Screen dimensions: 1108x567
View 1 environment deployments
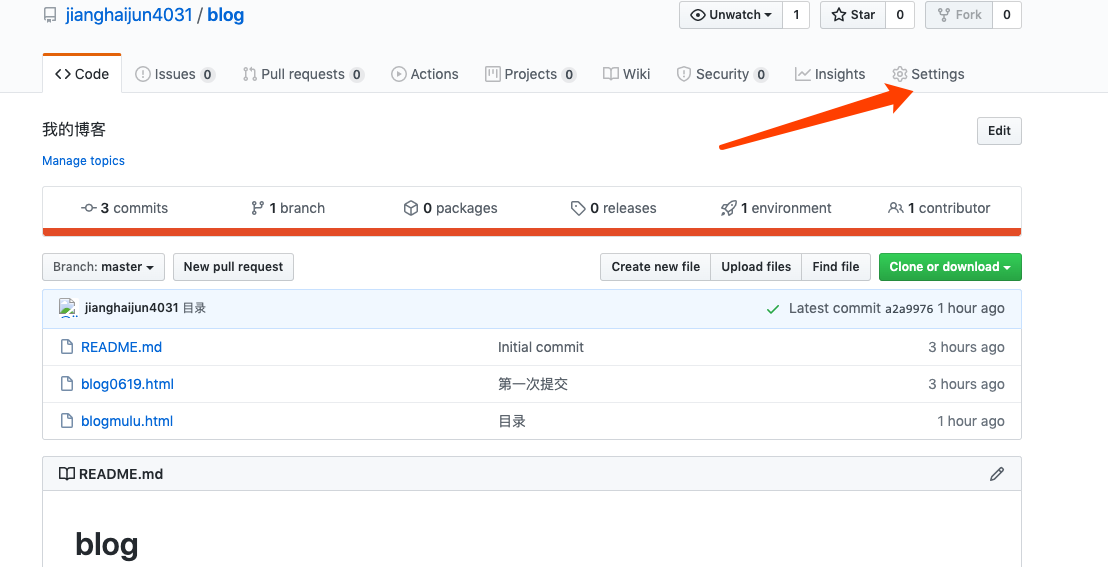776,208
